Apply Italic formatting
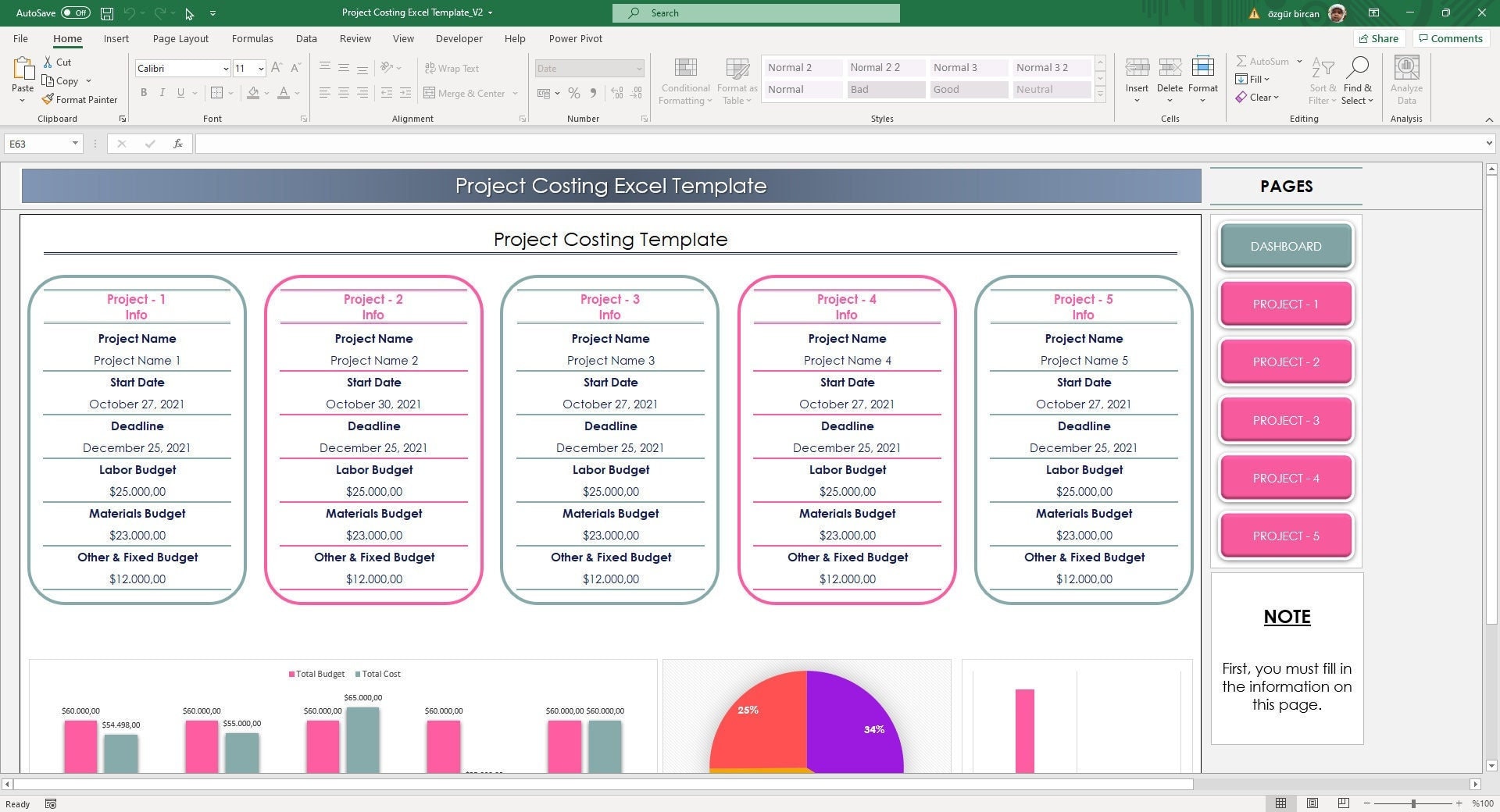The image size is (1500, 812). (162, 93)
